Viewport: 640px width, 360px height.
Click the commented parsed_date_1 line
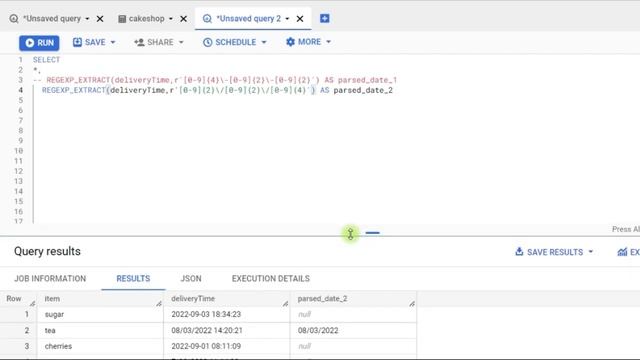point(215,80)
